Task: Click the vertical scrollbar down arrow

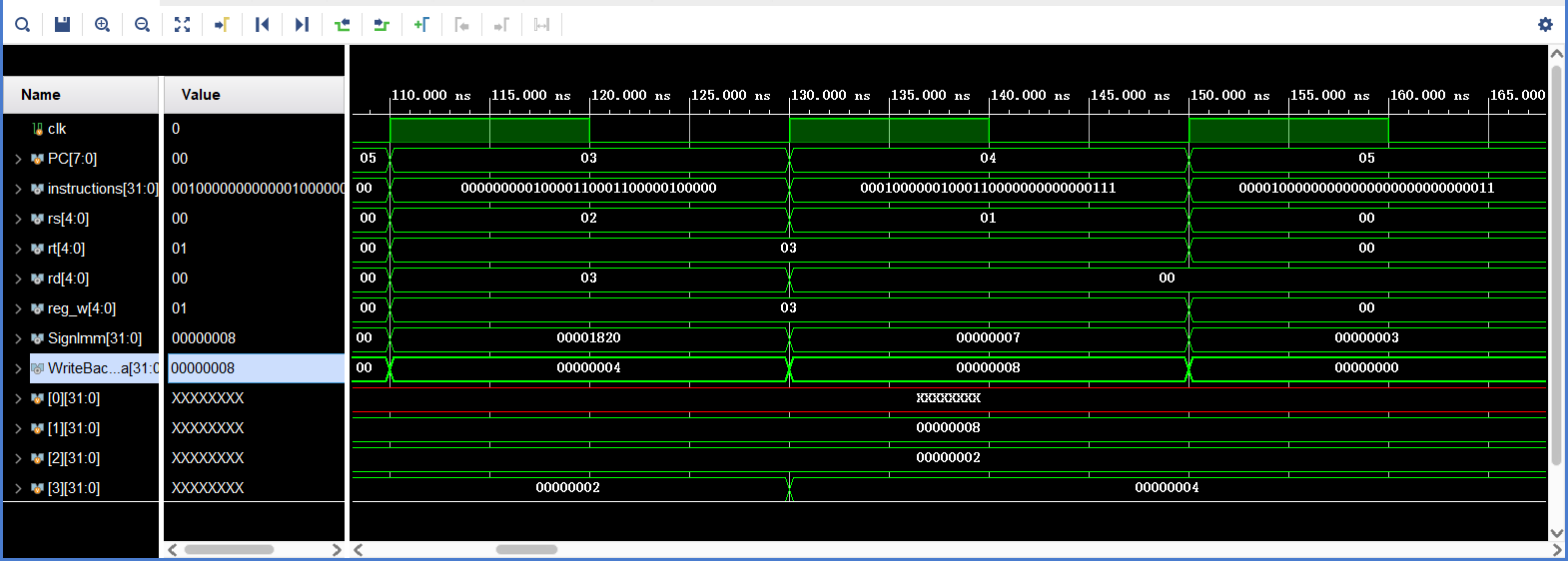Action: click(1556, 533)
